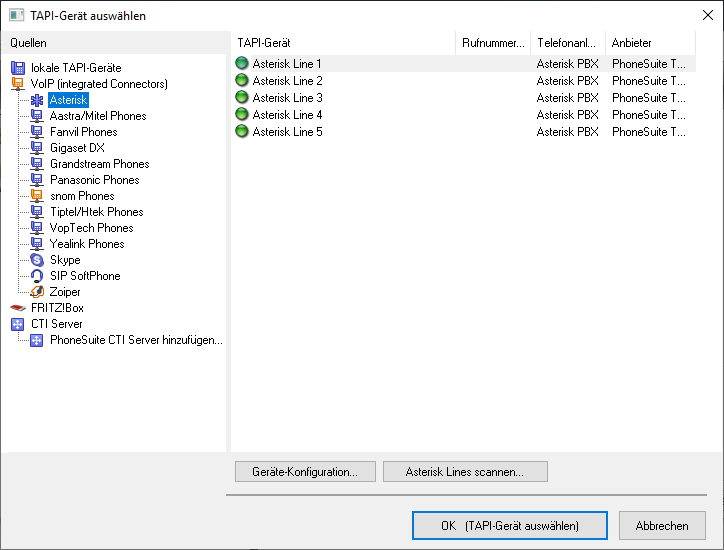The width and height of the screenshot is (724, 550).
Task: Click the SIP SoftPhone headset icon
Action: 37,276
